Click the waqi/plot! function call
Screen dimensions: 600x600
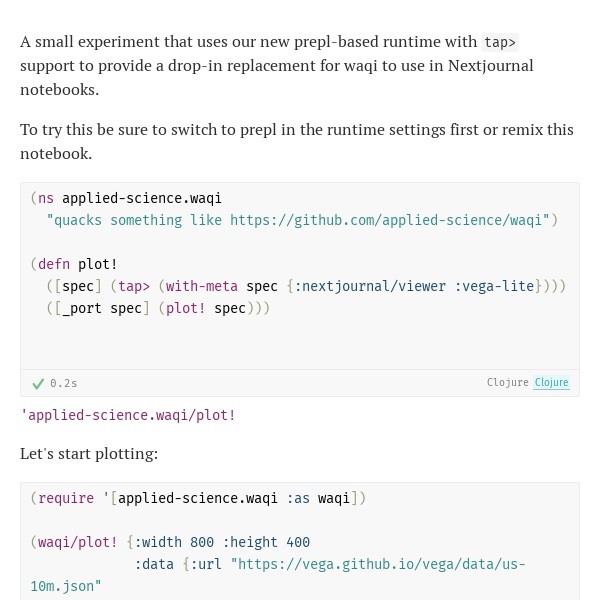point(77,542)
